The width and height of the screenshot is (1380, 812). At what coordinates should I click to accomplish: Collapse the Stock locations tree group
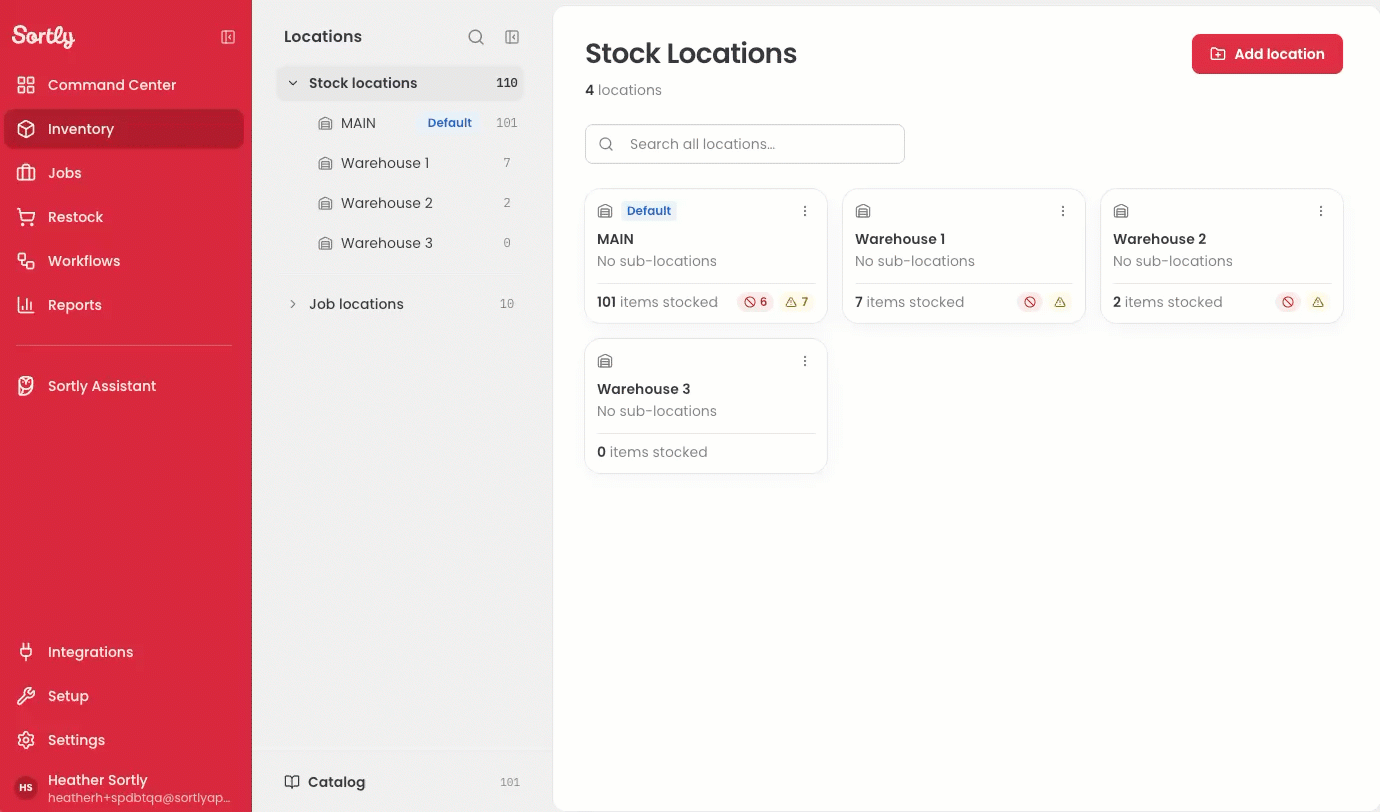(293, 83)
